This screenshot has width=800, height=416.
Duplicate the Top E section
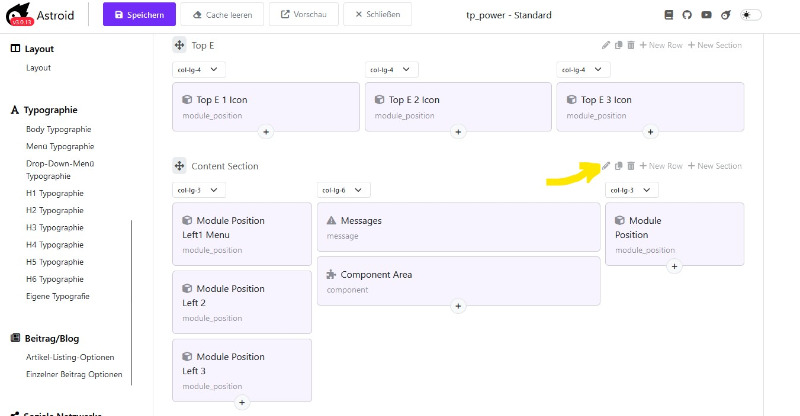(618, 45)
